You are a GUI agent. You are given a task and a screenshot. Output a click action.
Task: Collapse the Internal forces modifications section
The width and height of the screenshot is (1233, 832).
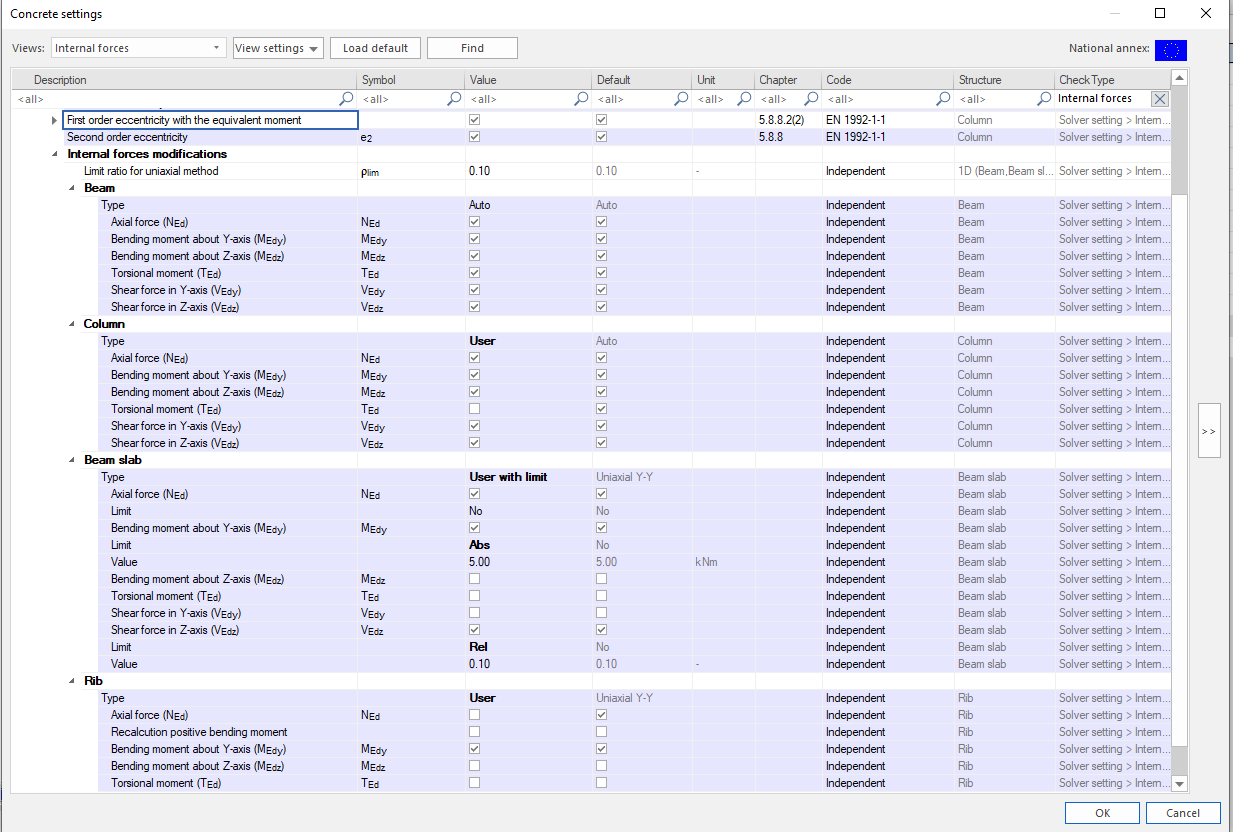[55, 154]
